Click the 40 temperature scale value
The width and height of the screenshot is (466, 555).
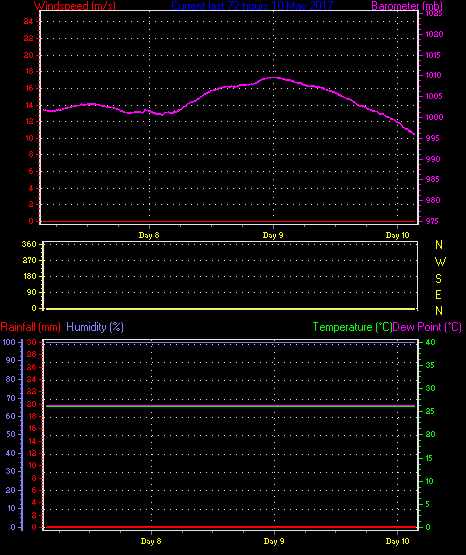(430, 342)
